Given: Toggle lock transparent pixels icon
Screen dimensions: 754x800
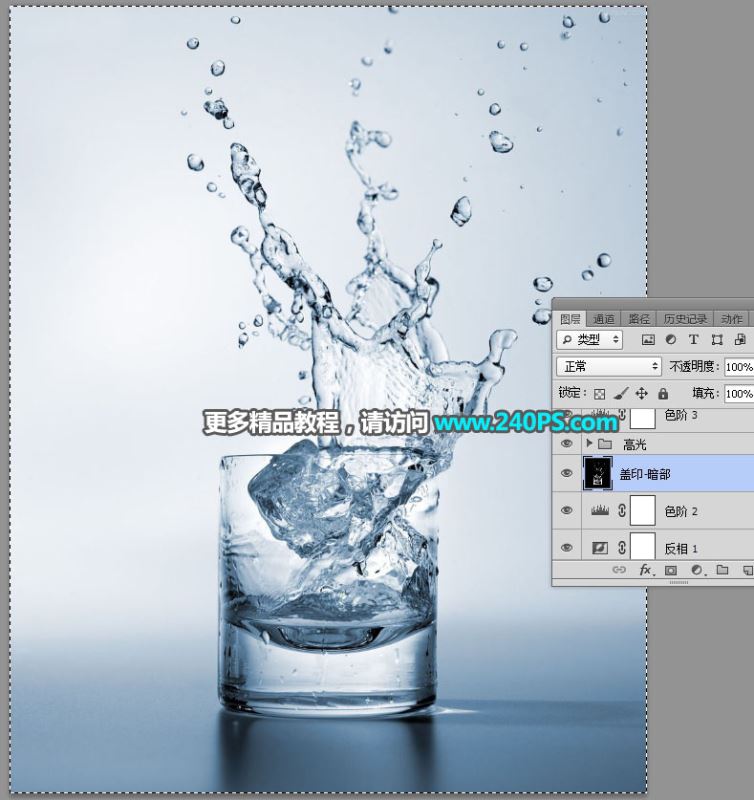Looking at the screenshot, I should [600, 394].
